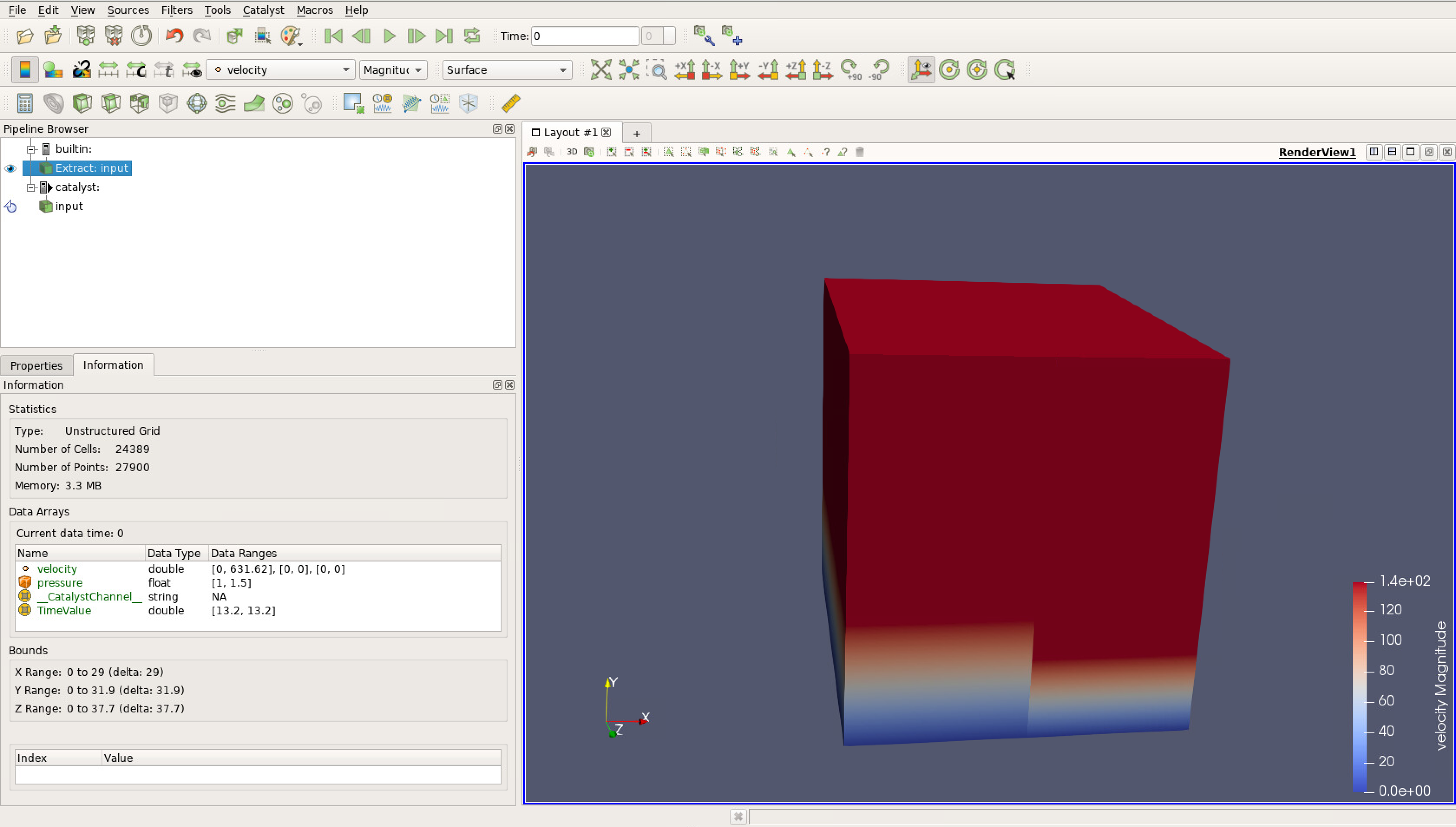Select the Ruler measurement tool

click(511, 103)
